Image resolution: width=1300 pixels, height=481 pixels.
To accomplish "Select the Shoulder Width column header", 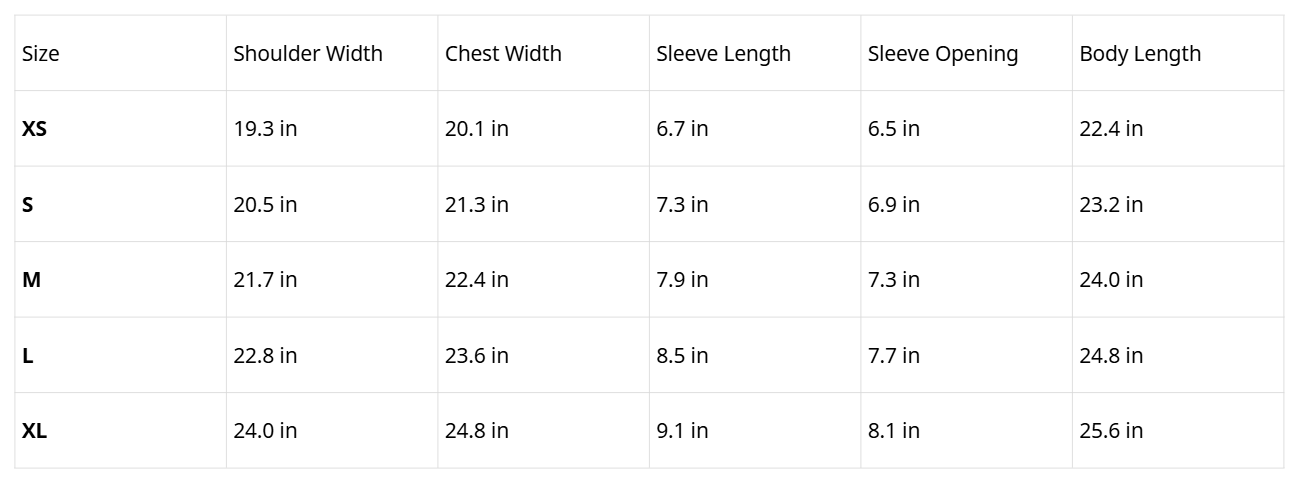I will click(x=308, y=54).
